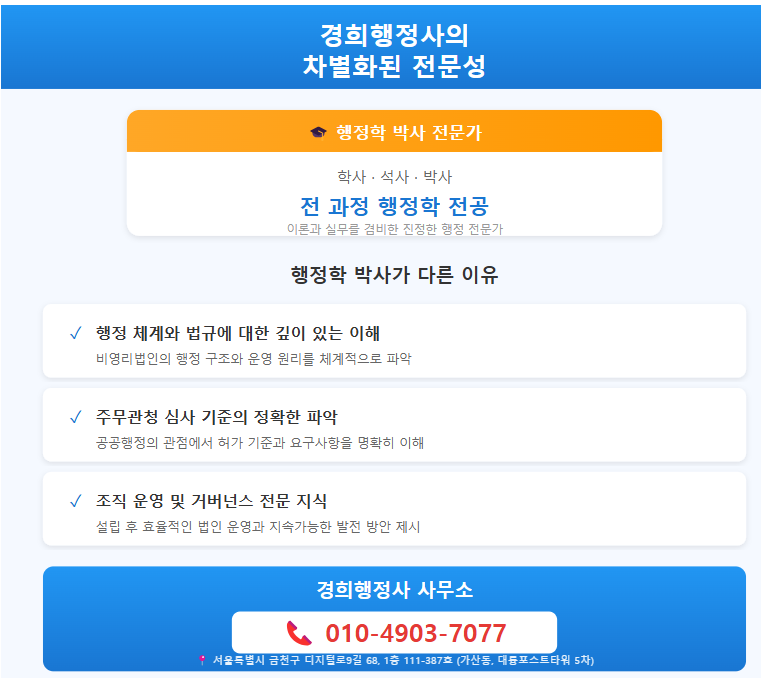Click the 학사 · 석사 · 박사 text

(x=394, y=177)
